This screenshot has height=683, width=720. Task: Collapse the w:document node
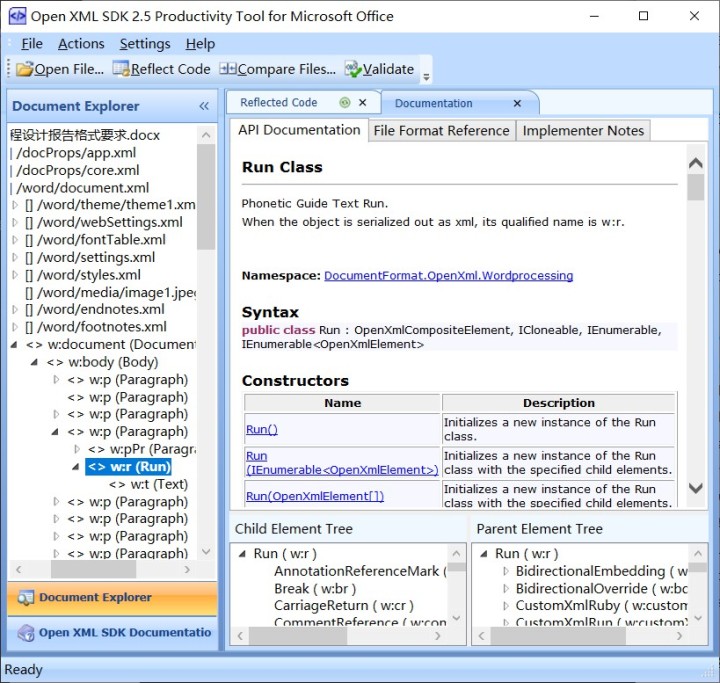point(14,344)
